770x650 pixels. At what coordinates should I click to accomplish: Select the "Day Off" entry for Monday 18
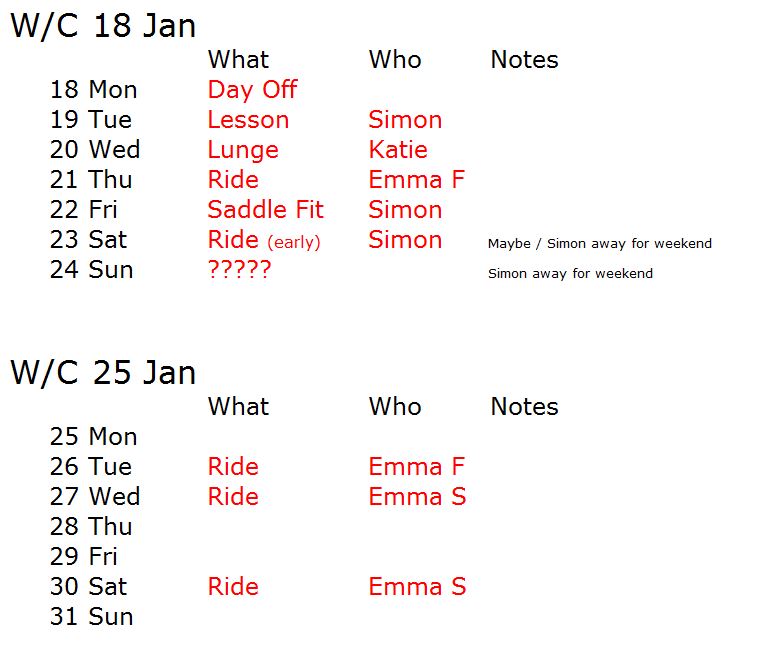click(252, 90)
